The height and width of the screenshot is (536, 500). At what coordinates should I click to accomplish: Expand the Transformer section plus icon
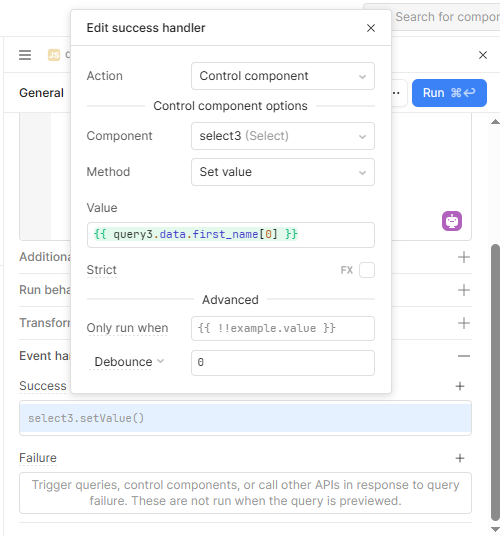point(464,323)
